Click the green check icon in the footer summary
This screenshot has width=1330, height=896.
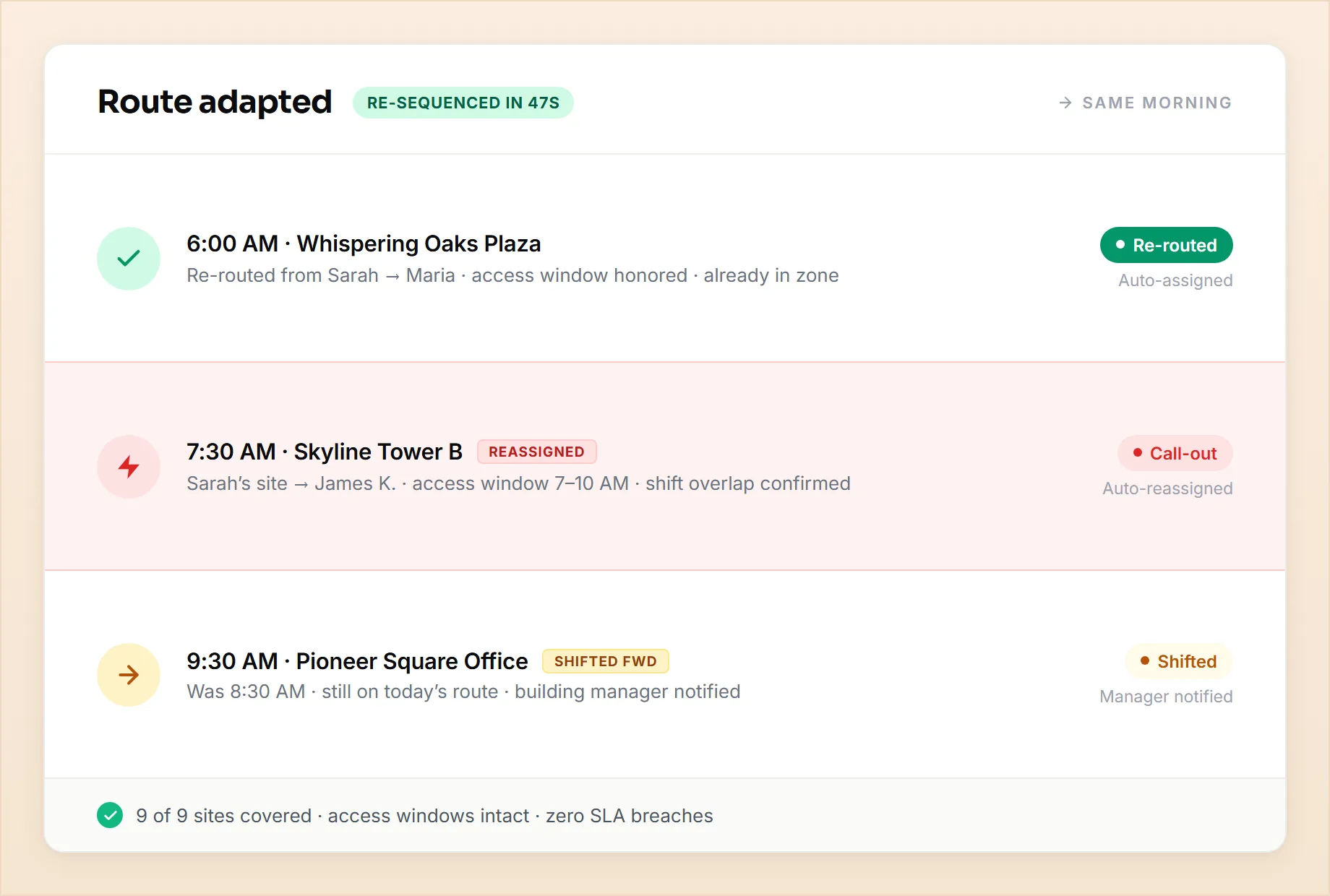110,815
